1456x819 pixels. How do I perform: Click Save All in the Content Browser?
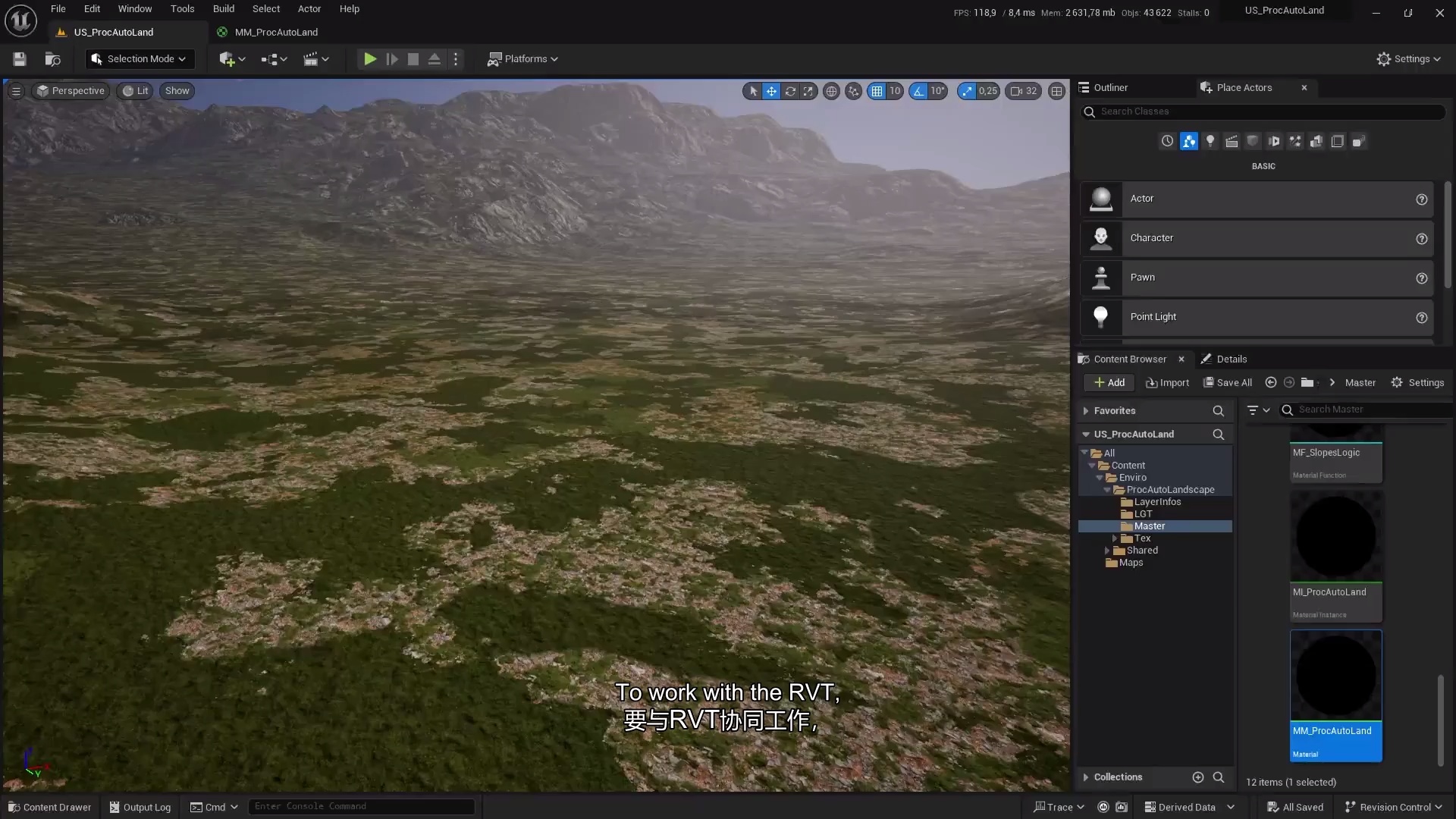tap(1227, 382)
